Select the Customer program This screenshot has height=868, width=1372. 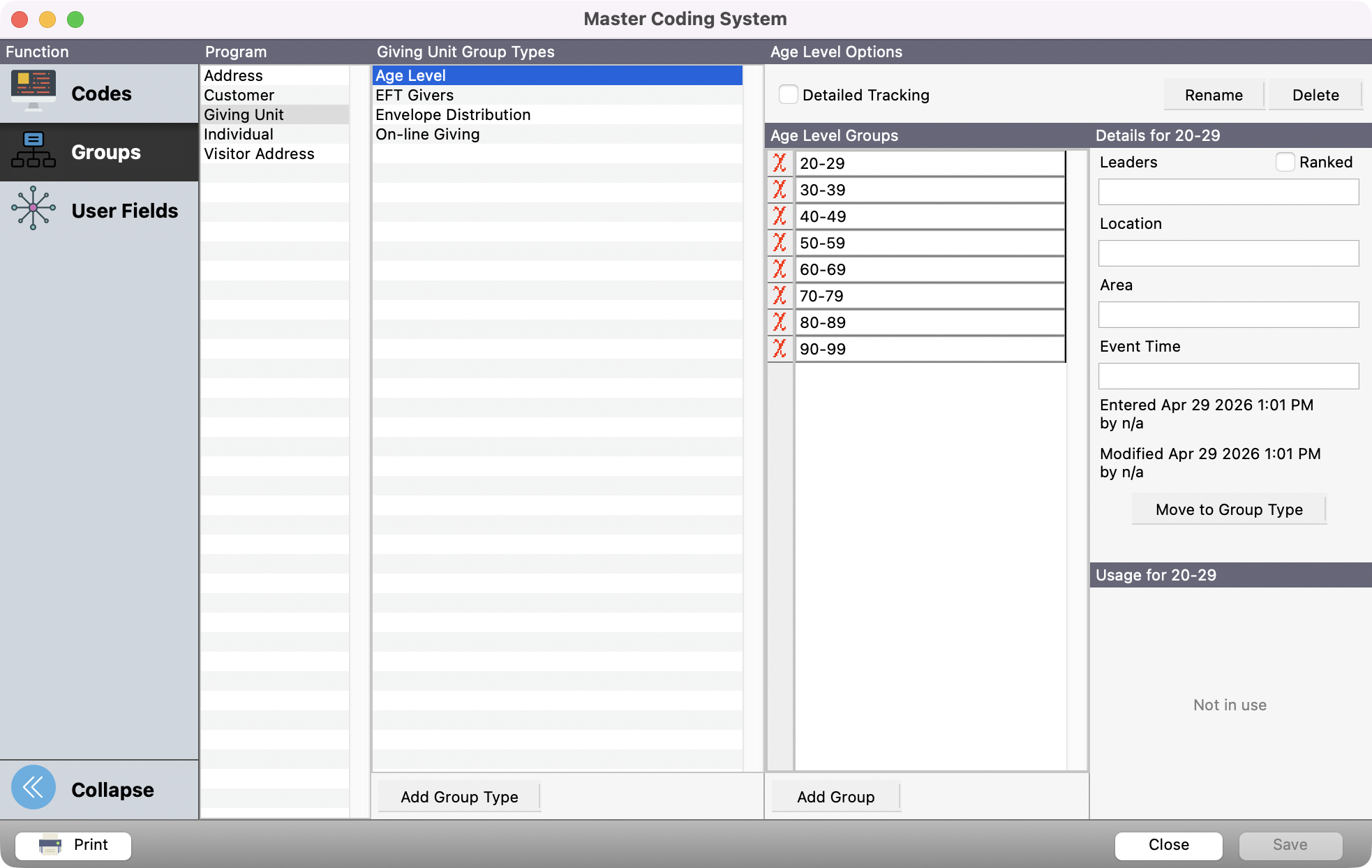[x=275, y=95]
